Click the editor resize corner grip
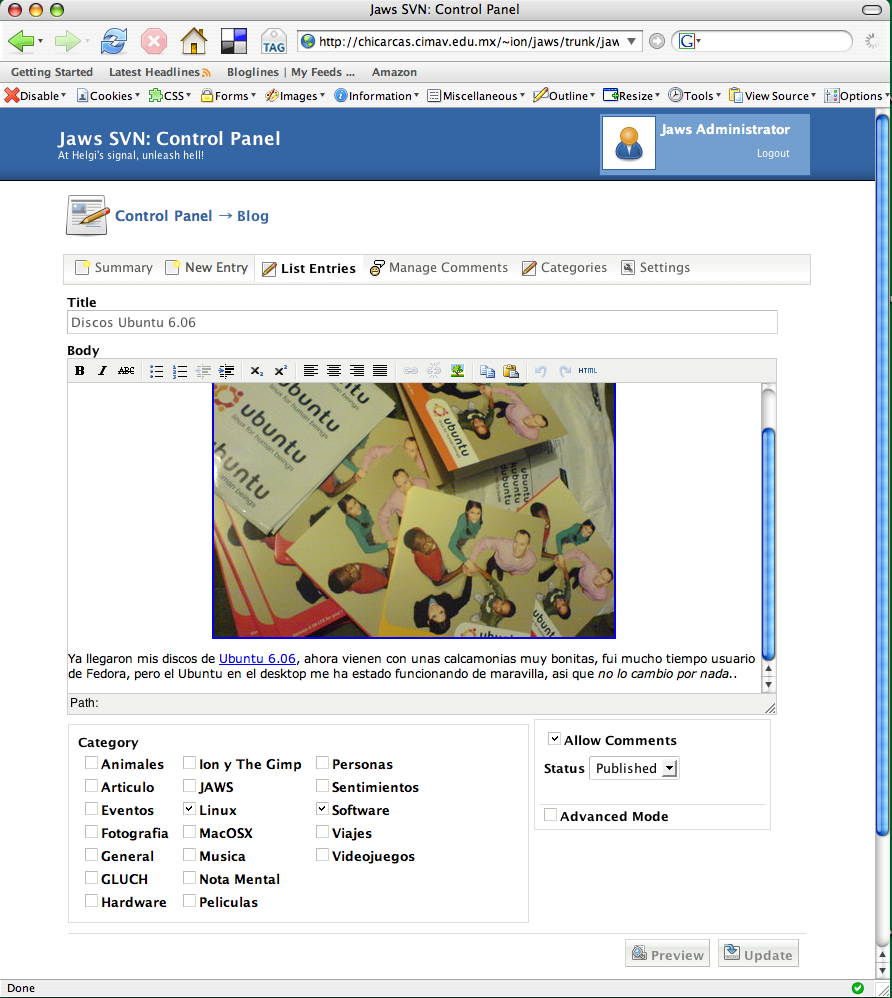Viewport: 892px width, 998px height. coord(770,708)
